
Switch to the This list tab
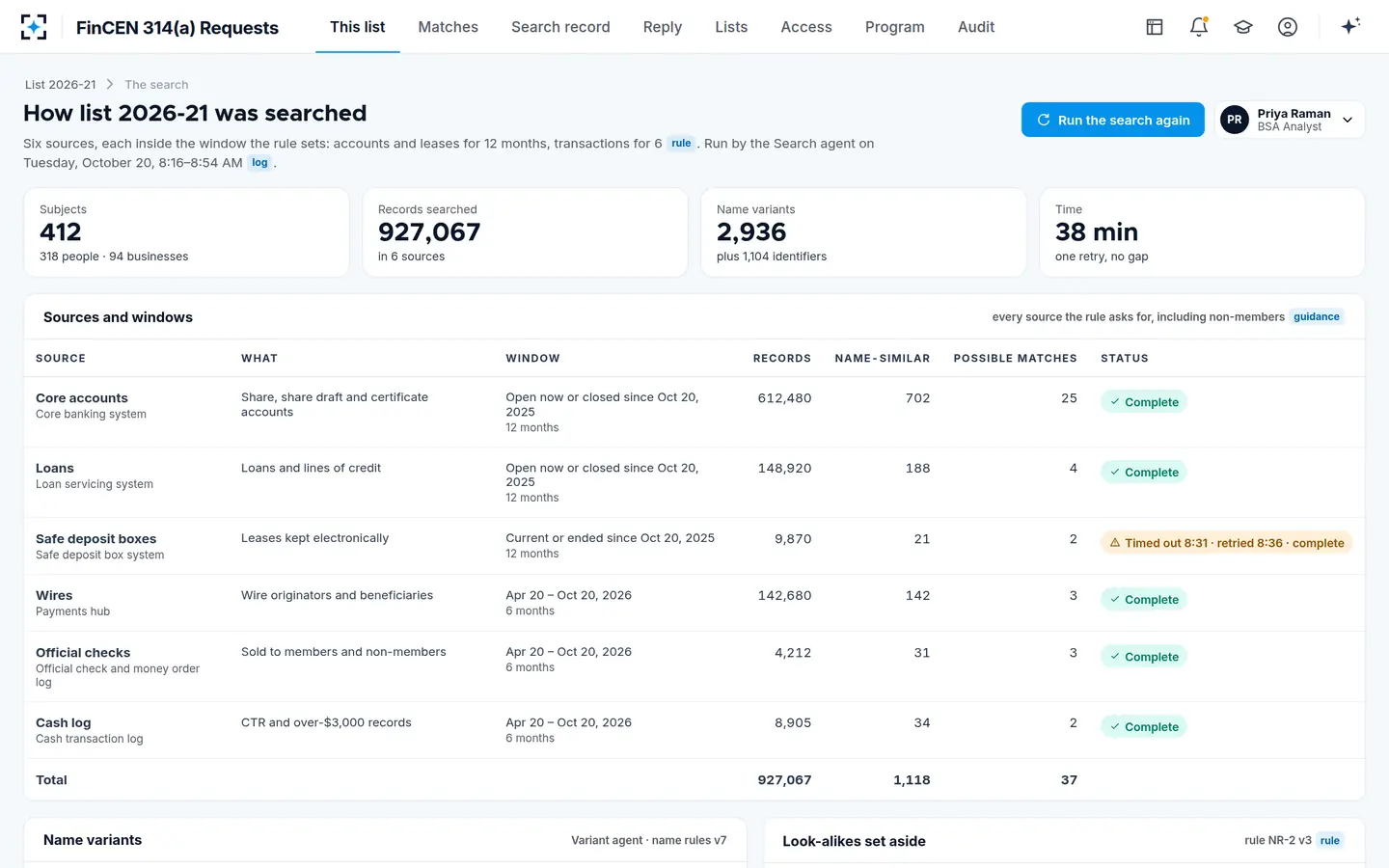[358, 27]
